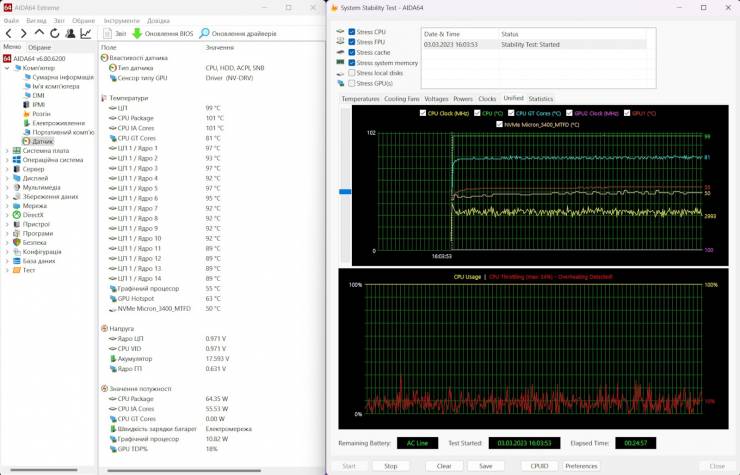The height and width of the screenshot is (475, 740).
Task: Click the Preferences button
Action: click(x=581, y=466)
